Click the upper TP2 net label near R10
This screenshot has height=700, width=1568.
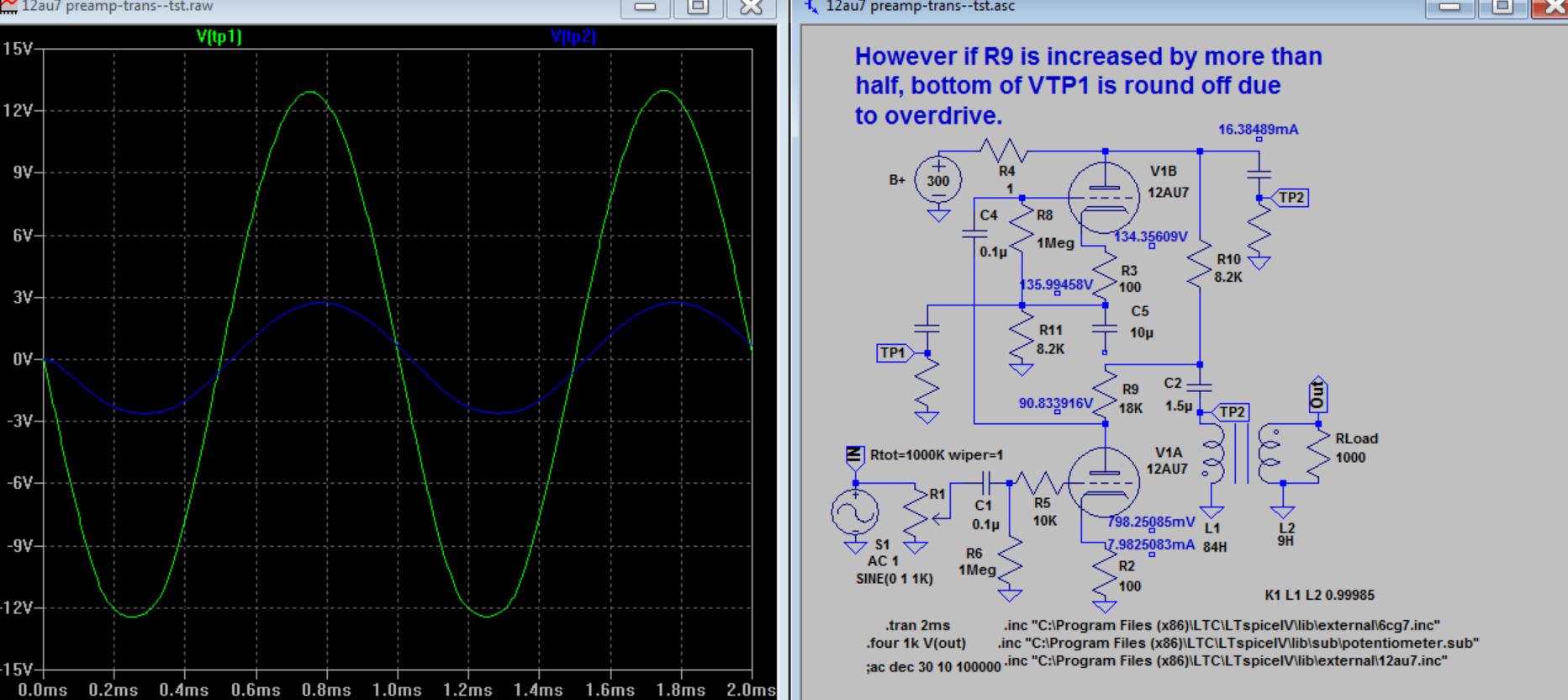click(1290, 198)
